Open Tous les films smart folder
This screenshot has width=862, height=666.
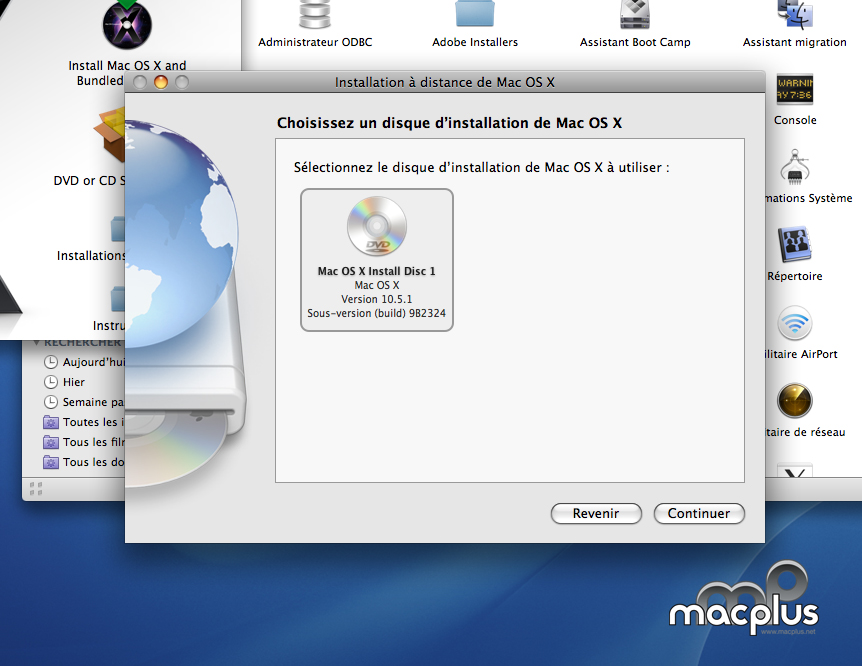[x=84, y=442]
